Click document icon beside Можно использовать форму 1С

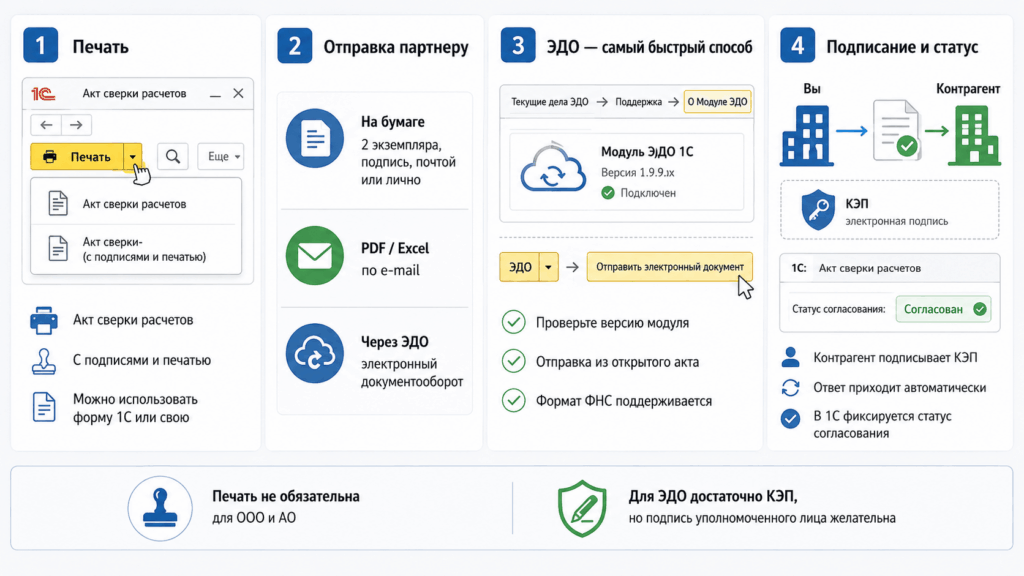tap(44, 407)
